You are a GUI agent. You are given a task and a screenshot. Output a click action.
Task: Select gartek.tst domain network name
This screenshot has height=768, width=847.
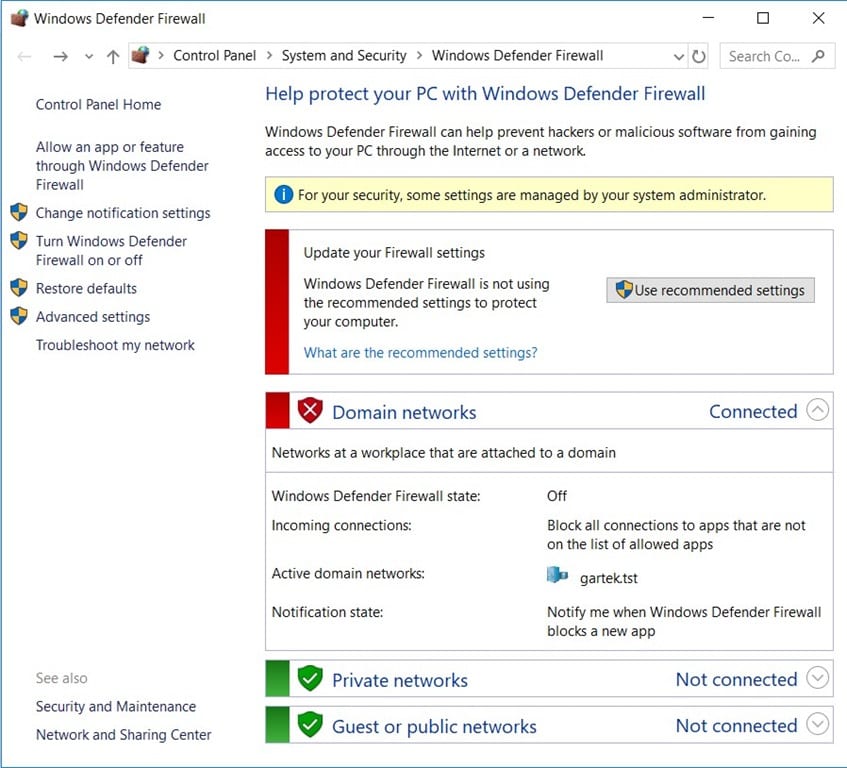(x=609, y=578)
